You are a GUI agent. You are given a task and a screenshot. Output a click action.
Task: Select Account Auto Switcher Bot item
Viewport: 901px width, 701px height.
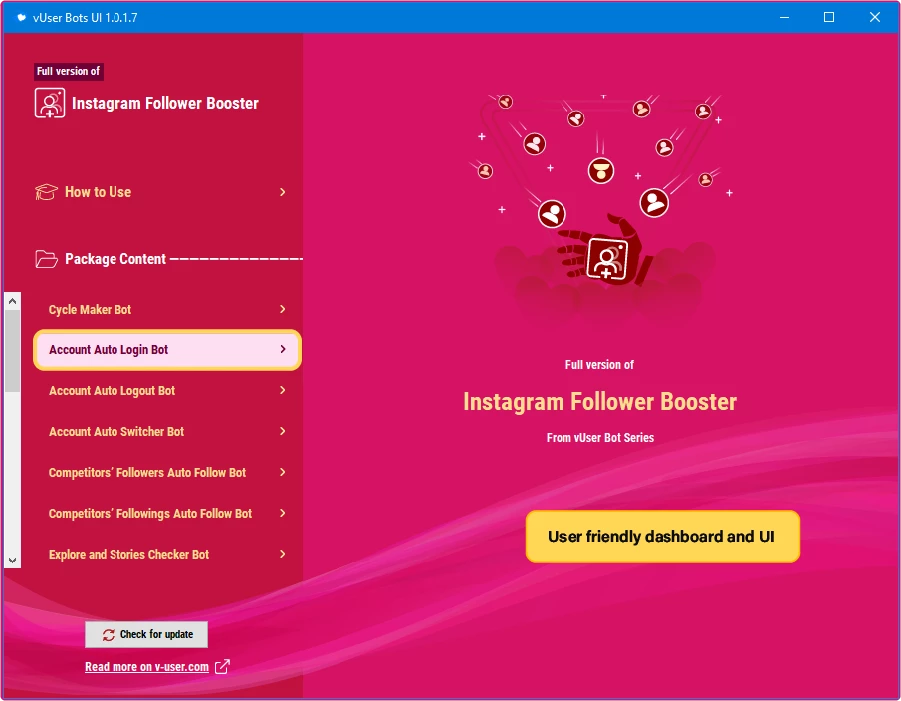tap(167, 431)
